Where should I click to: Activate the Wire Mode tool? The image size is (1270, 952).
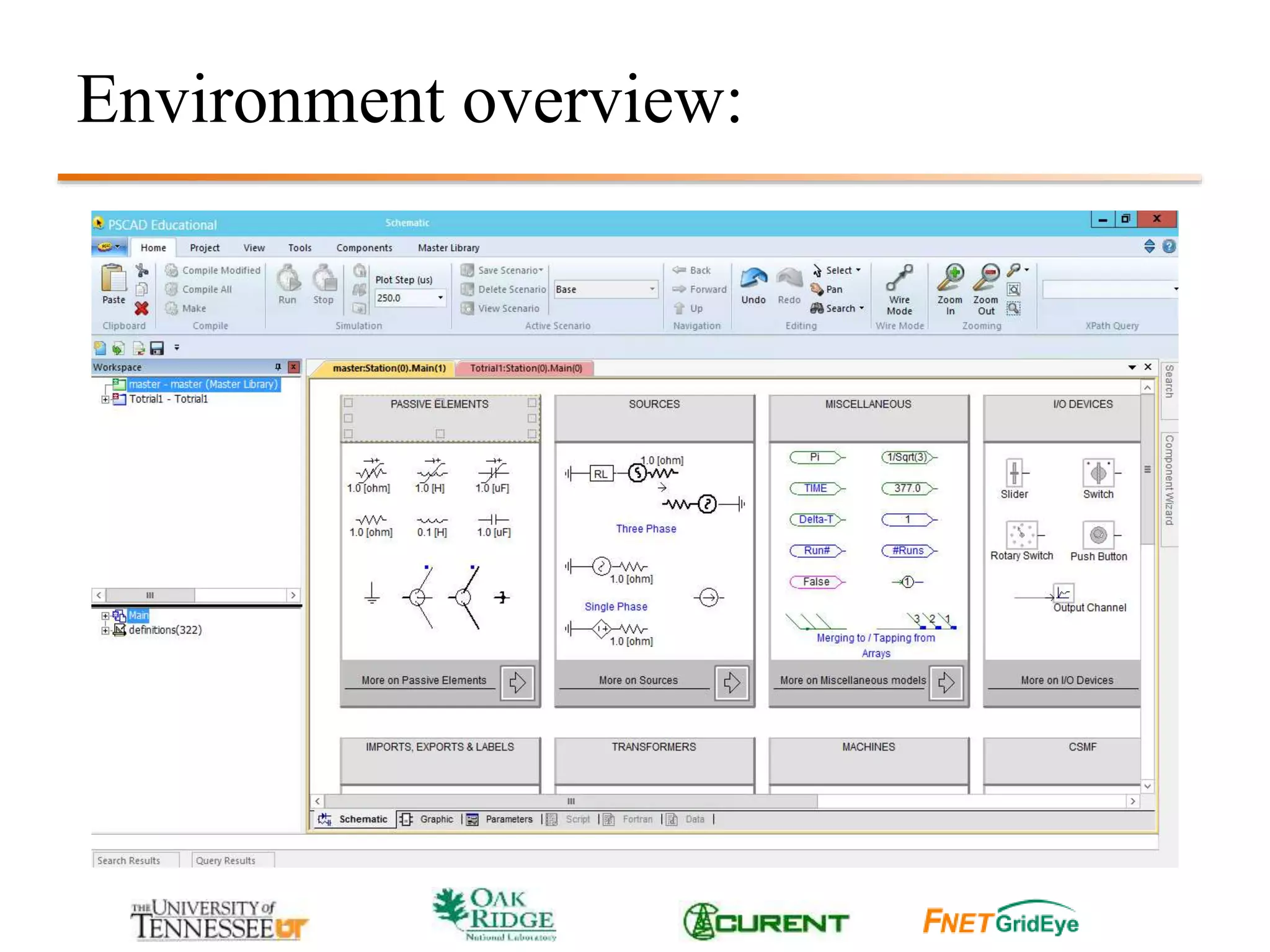point(899,279)
